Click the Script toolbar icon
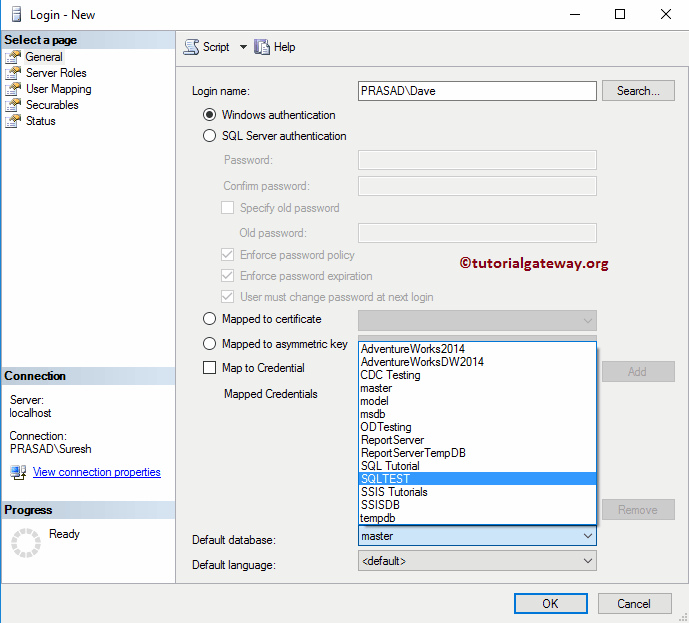Screen dimensions: 689x623 click(191, 47)
